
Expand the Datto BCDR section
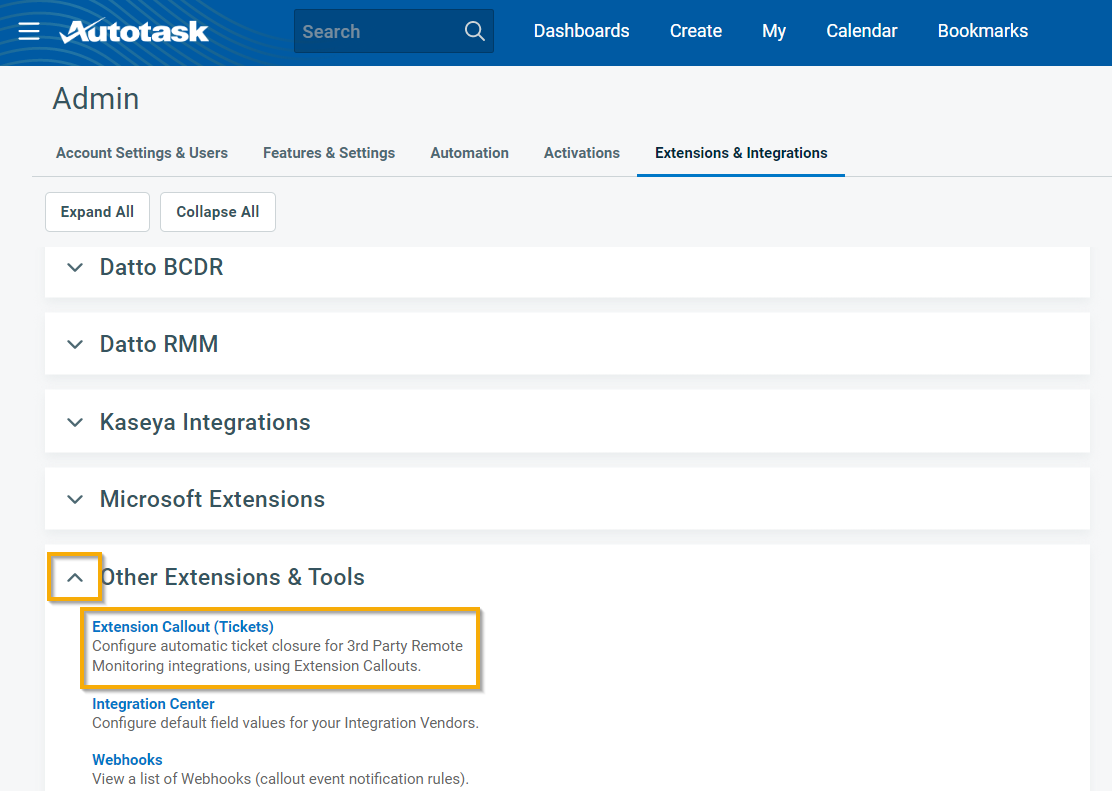tap(75, 268)
